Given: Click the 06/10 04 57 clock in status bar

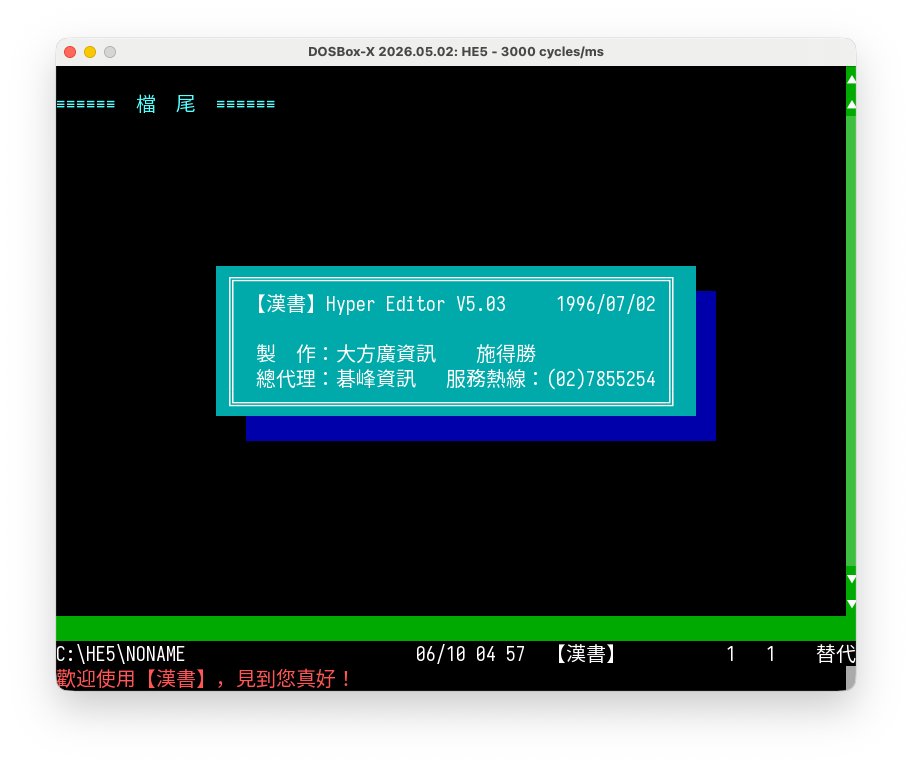Looking at the screenshot, I should click(471, 654).
